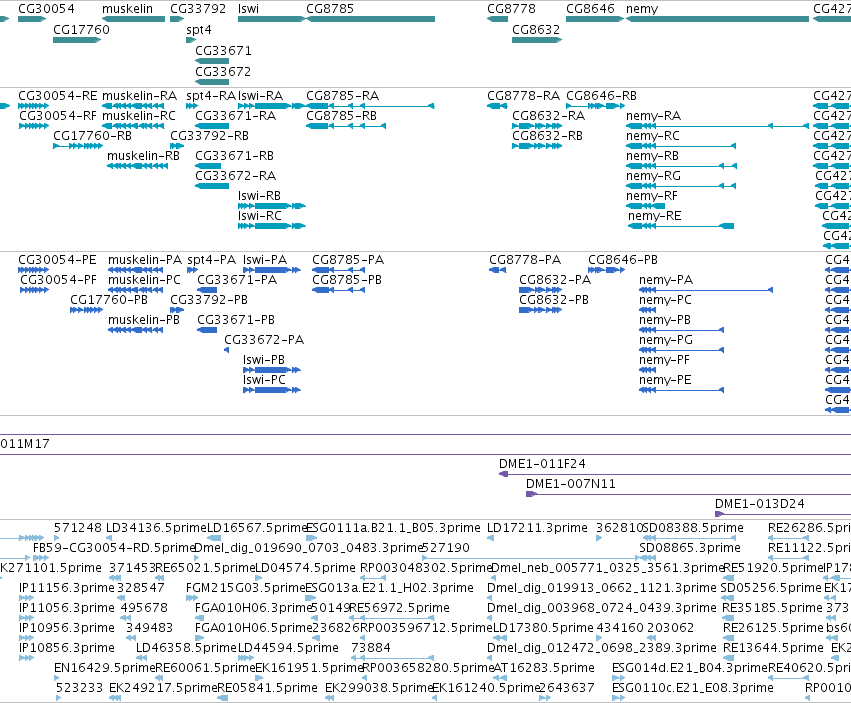
Task: Select transcript Iswi-RC
Action: tap(260, 216)
